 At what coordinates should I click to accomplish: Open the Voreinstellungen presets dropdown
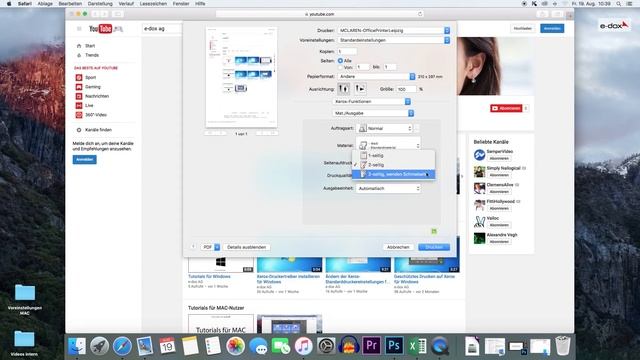pyautogui.click(x=394, y=40)
